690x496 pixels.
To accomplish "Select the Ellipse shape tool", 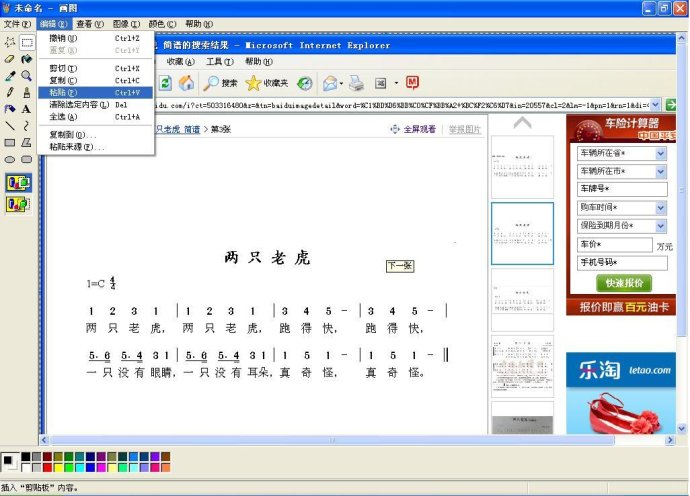I will pos(10,159).
